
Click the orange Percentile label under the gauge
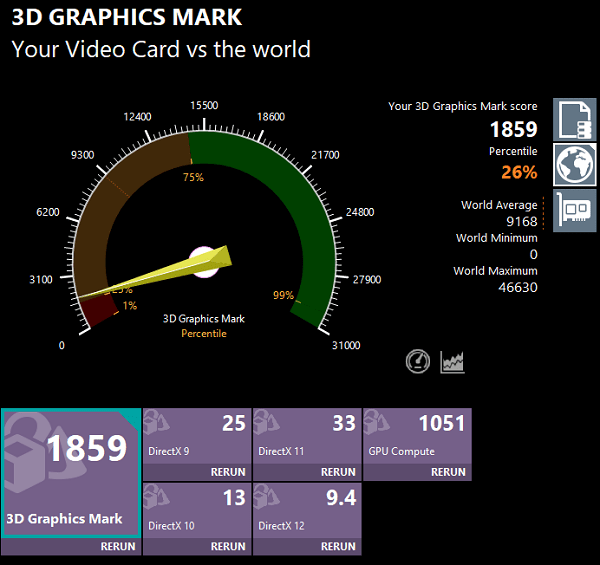(204, 334)
